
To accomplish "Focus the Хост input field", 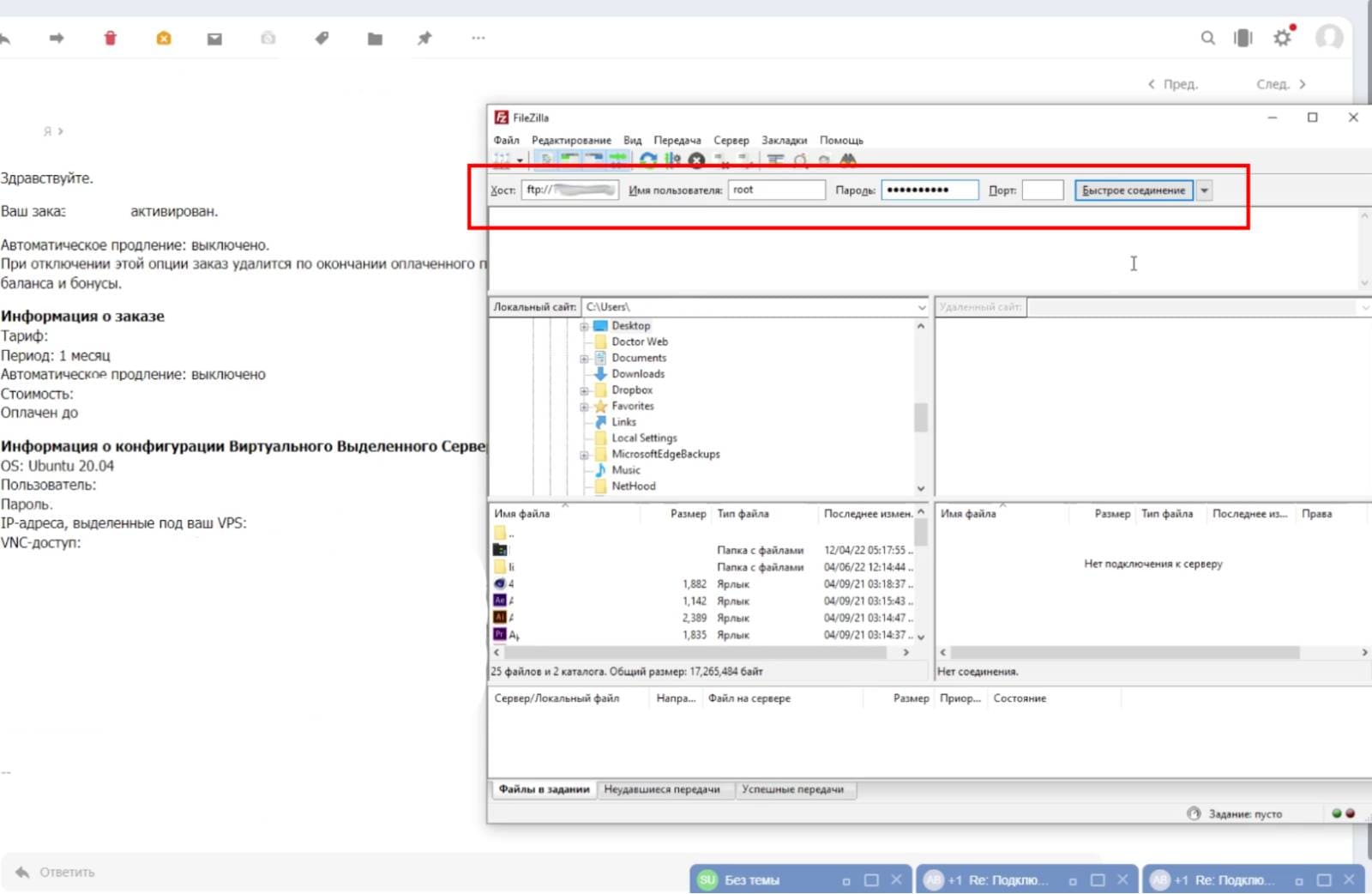I will [x=569, y=190].
